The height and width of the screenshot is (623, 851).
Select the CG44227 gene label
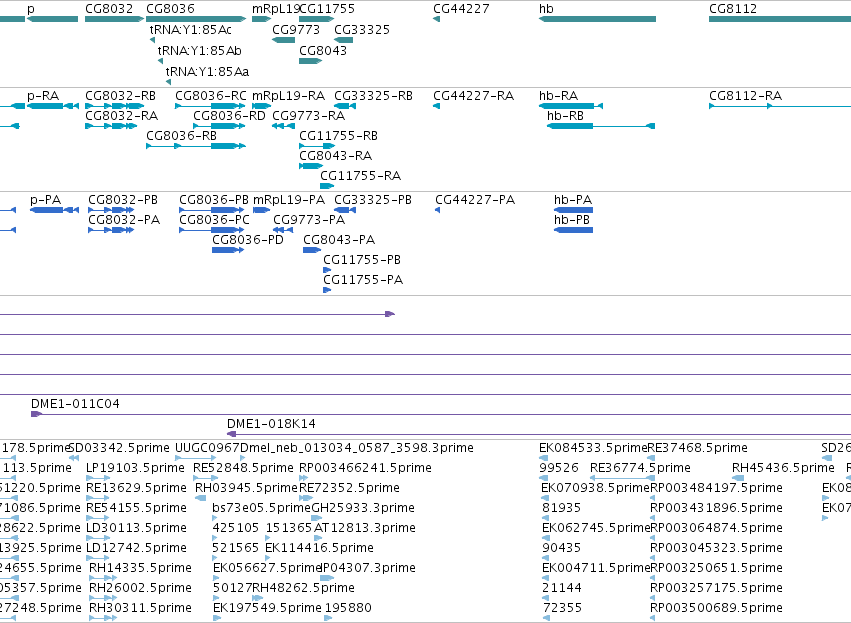(x=461, y=9)
